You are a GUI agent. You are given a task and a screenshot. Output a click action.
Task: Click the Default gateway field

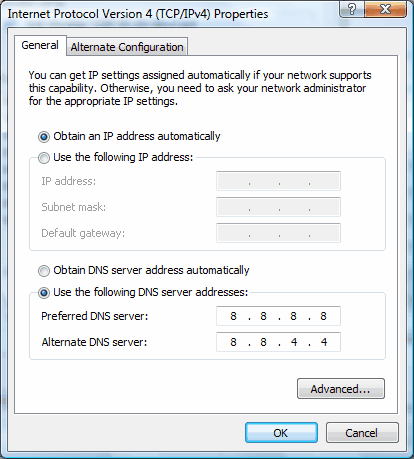[278, 233]
